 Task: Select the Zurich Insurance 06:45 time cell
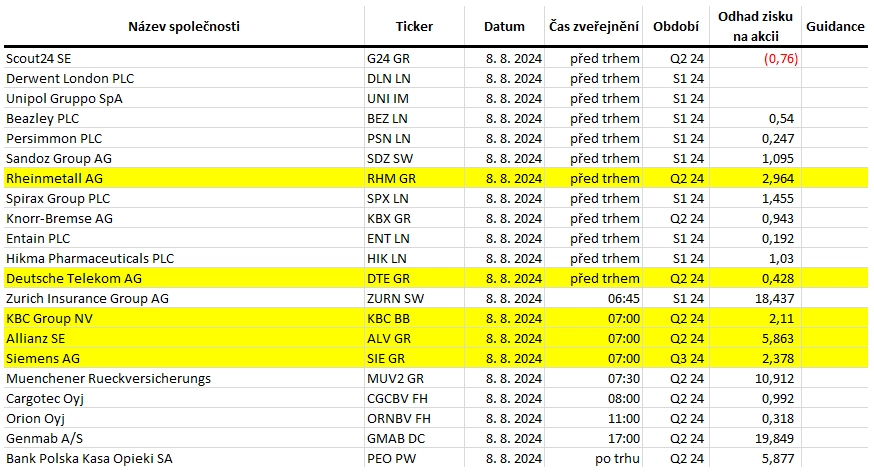pyautogui.click(x=594, y=299)
